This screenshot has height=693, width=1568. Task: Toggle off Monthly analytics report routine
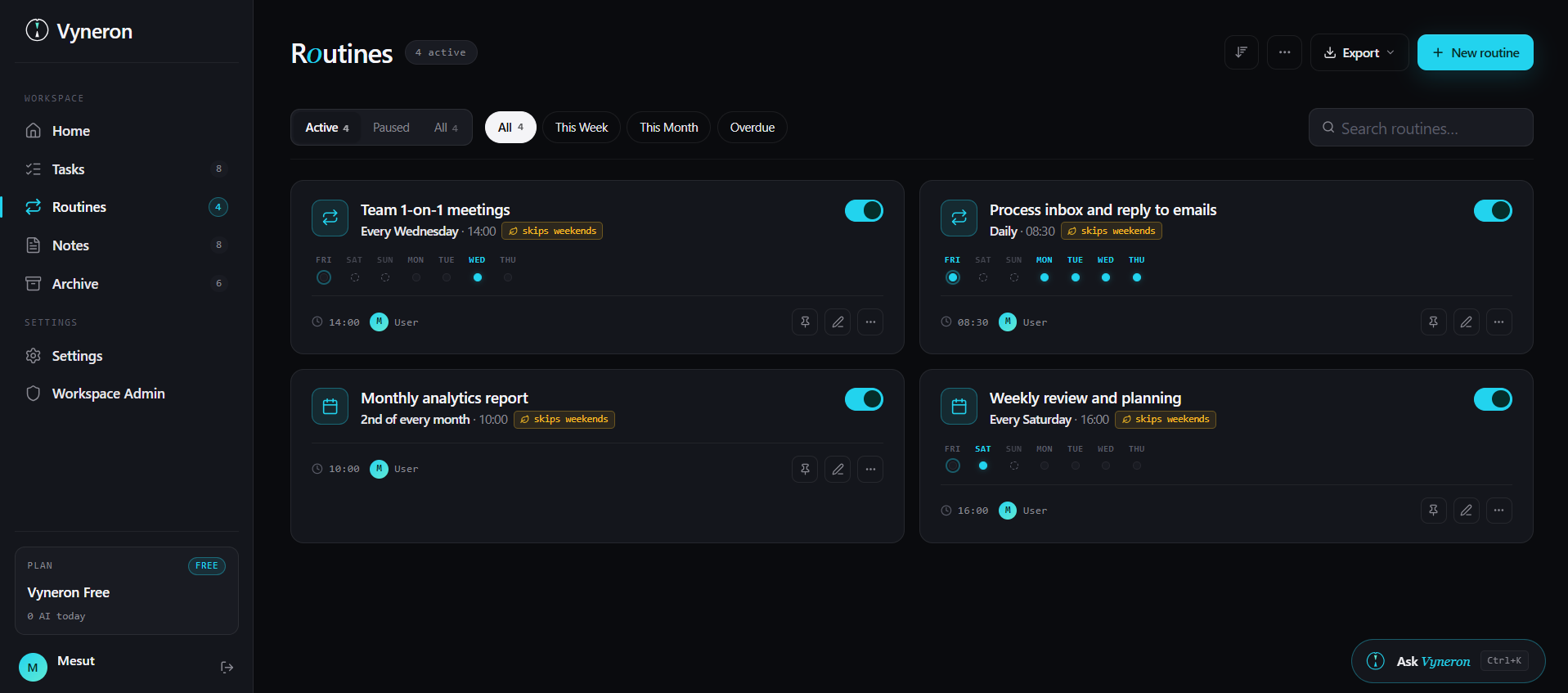864,399
